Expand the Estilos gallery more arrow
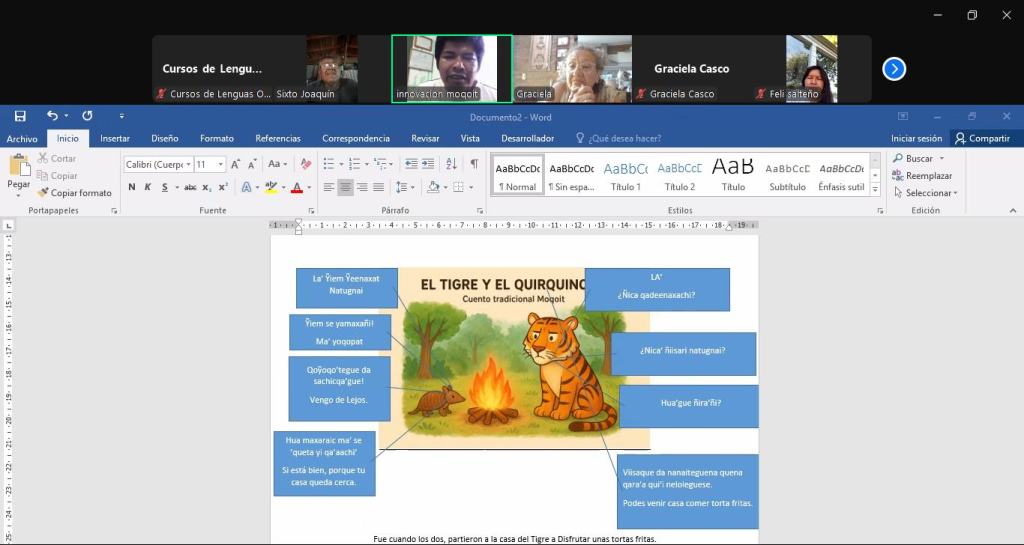Image resolution: width=1024 pixels, height=545 pixels. (875, 189)
